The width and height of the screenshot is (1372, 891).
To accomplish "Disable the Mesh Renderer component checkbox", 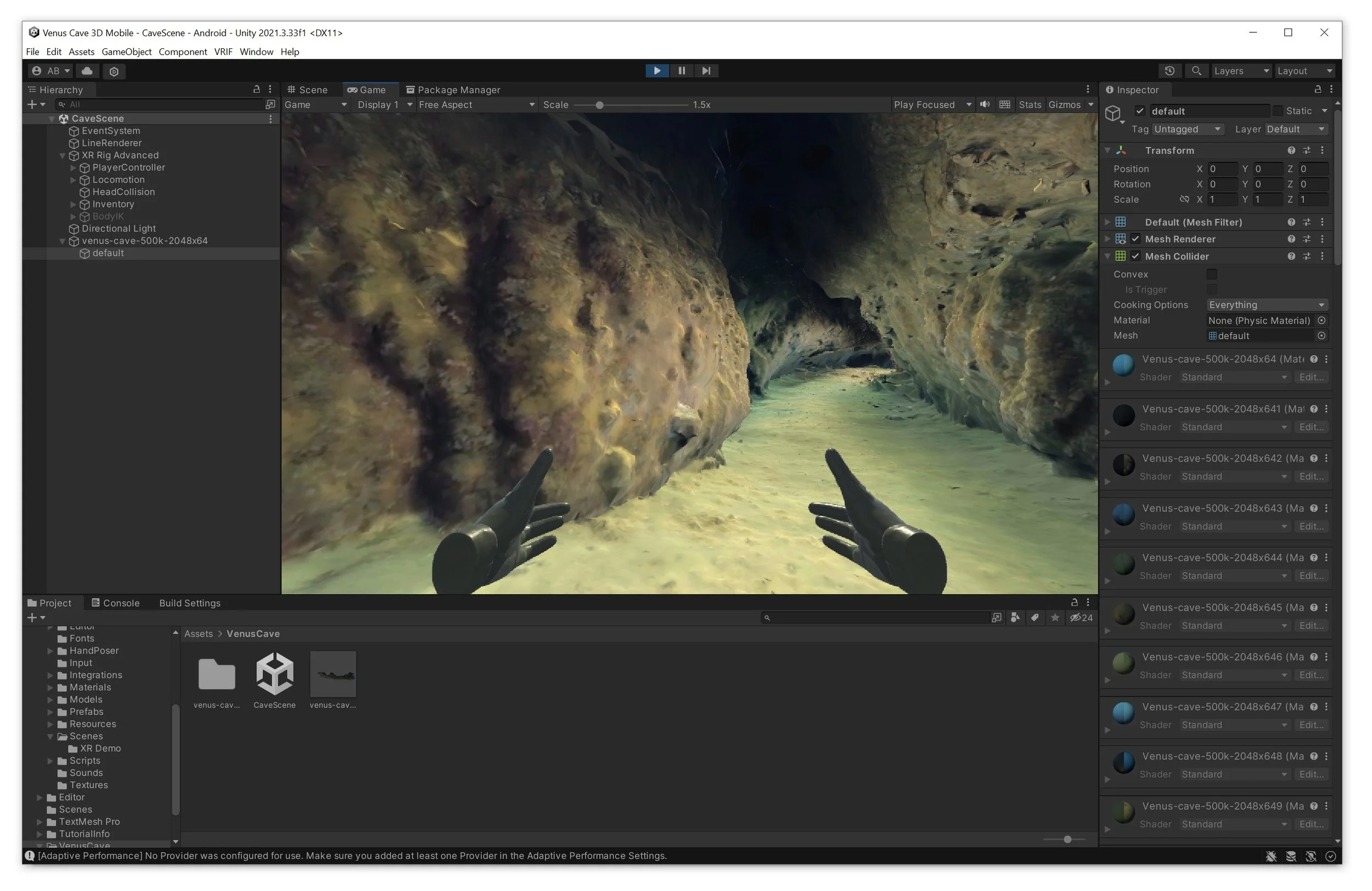I will point(1135,239).
